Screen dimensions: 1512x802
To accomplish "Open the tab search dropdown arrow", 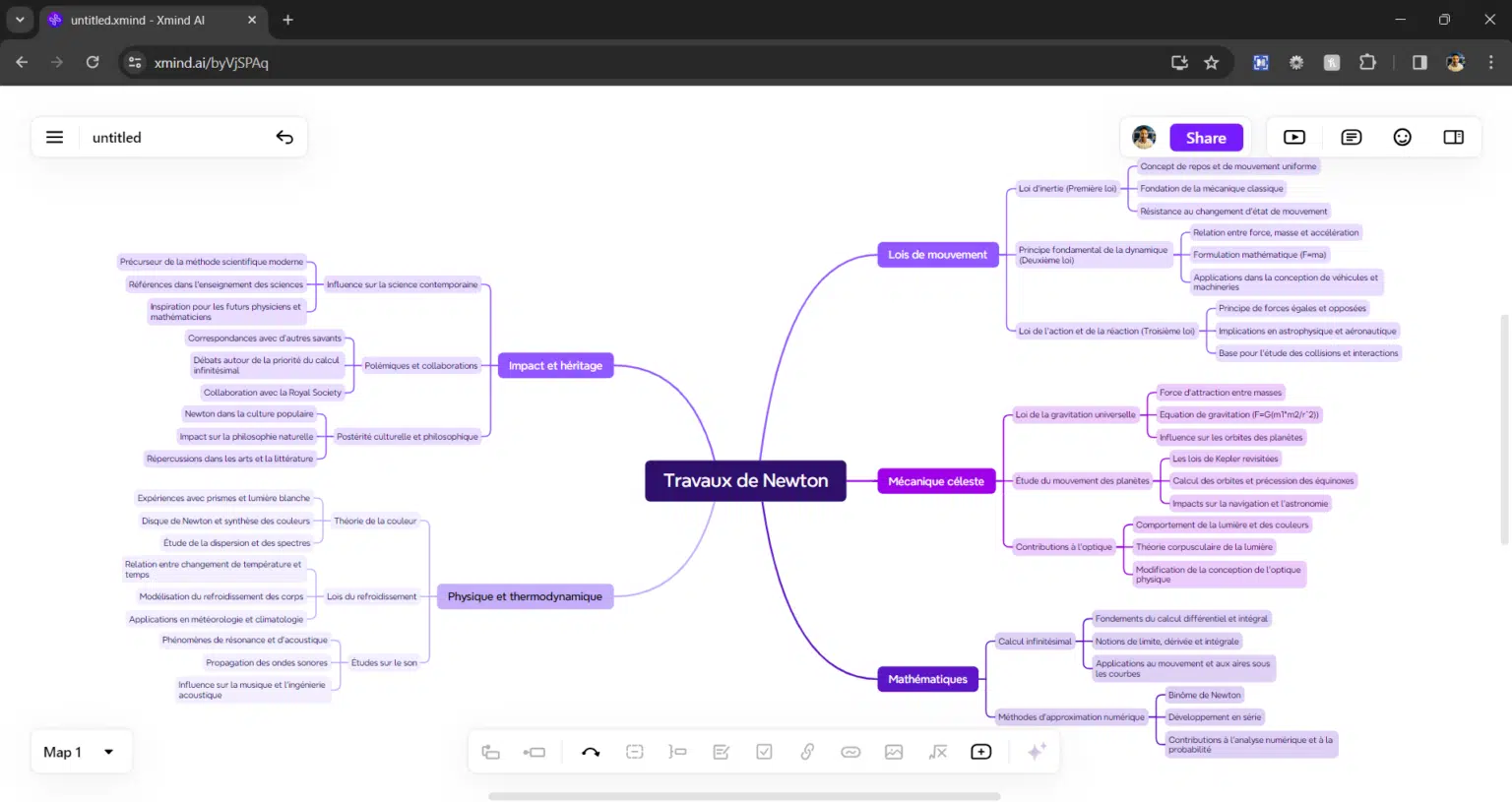I will click(x=20, y=20).
